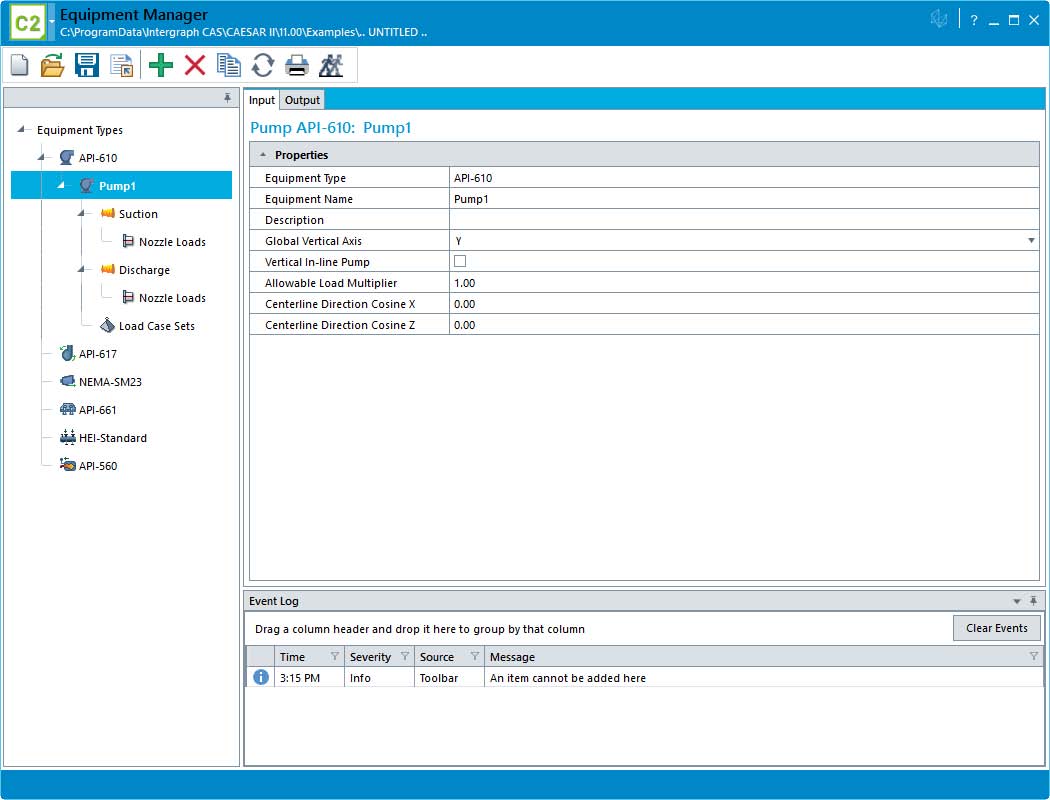This screenshot has width=1050, height=800.
Task: Click the API-661 air cooler icon
Action: click(x=67, y=409)
